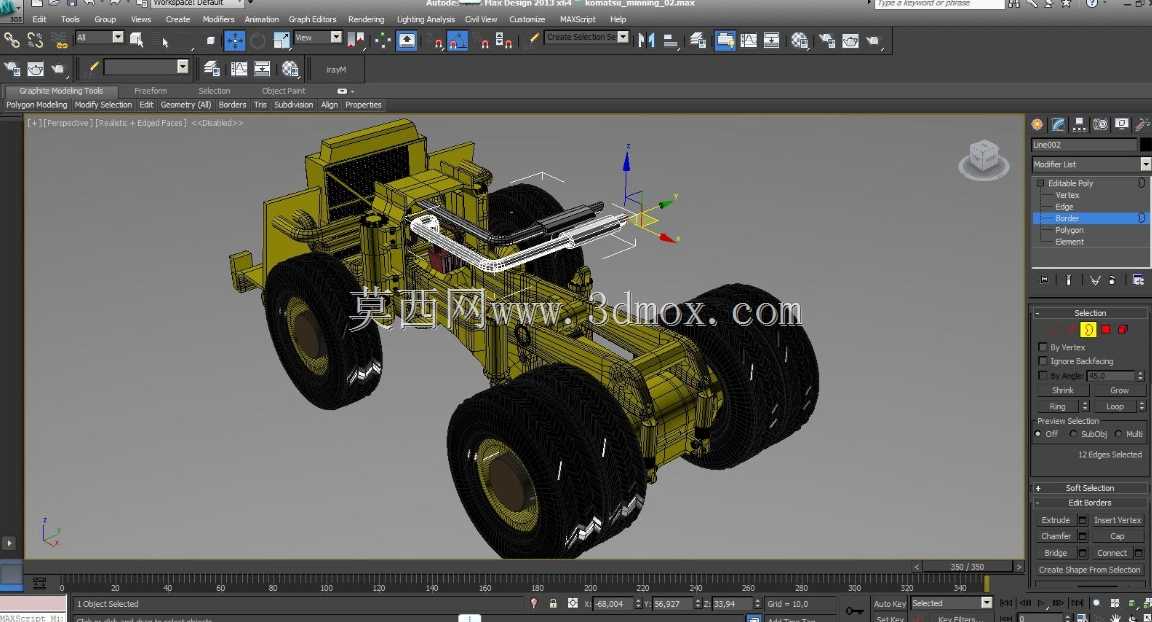Select the Border sub-object level icon

(1089, 330)
